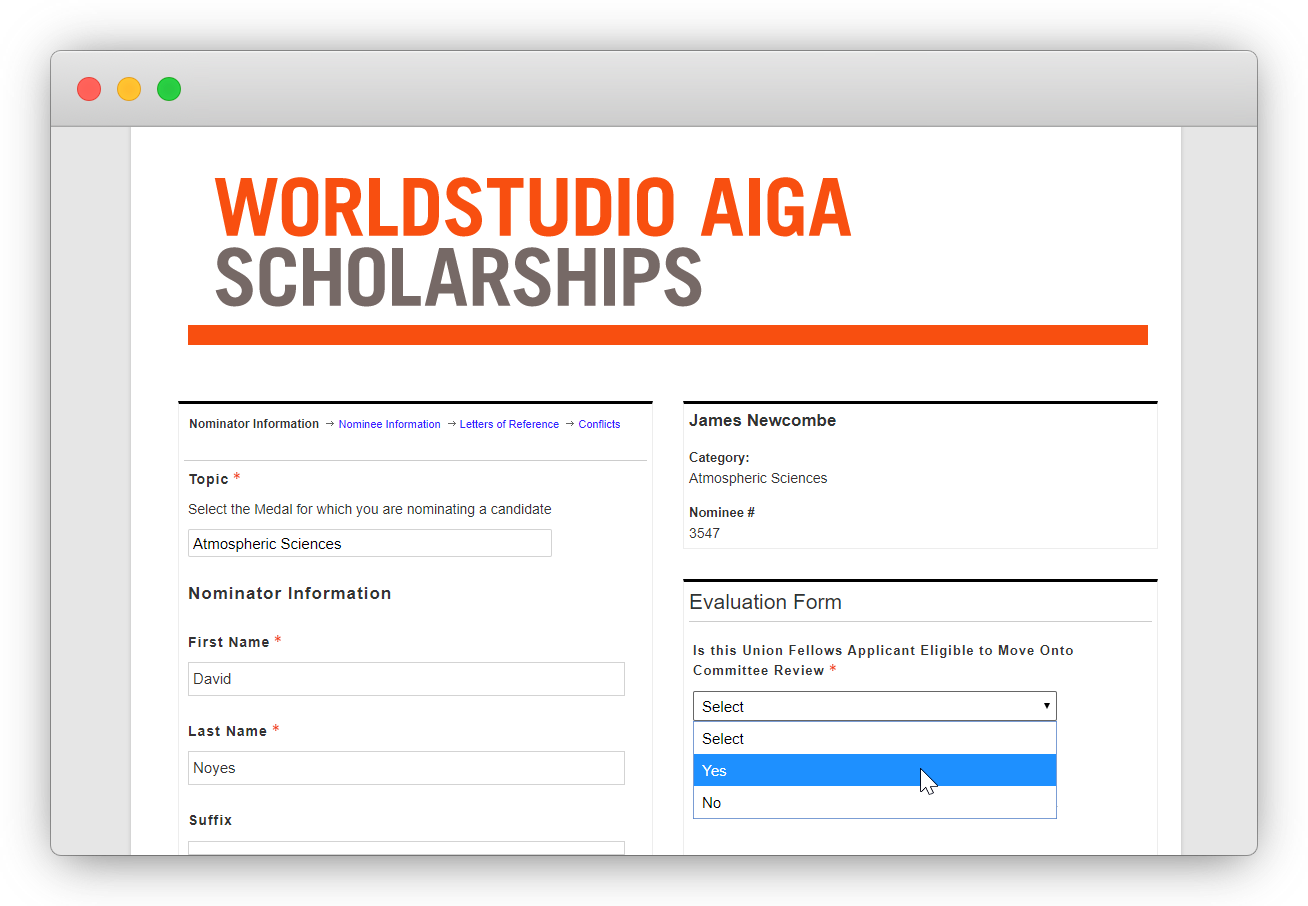This screenshot has height=906, width=1308.
Task: Select nominee number 3547 text
Action: [704, 533]
